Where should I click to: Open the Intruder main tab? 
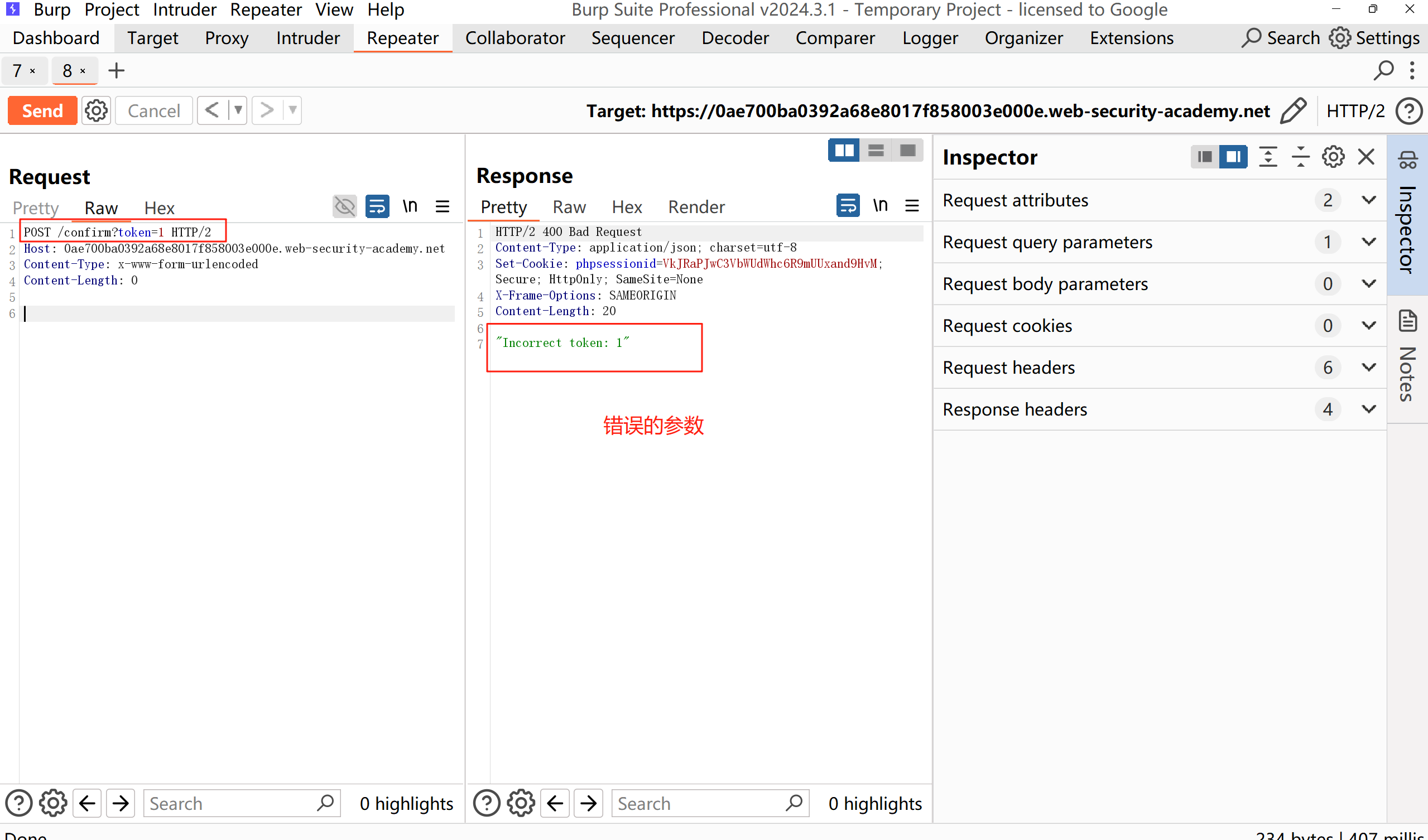307,38
